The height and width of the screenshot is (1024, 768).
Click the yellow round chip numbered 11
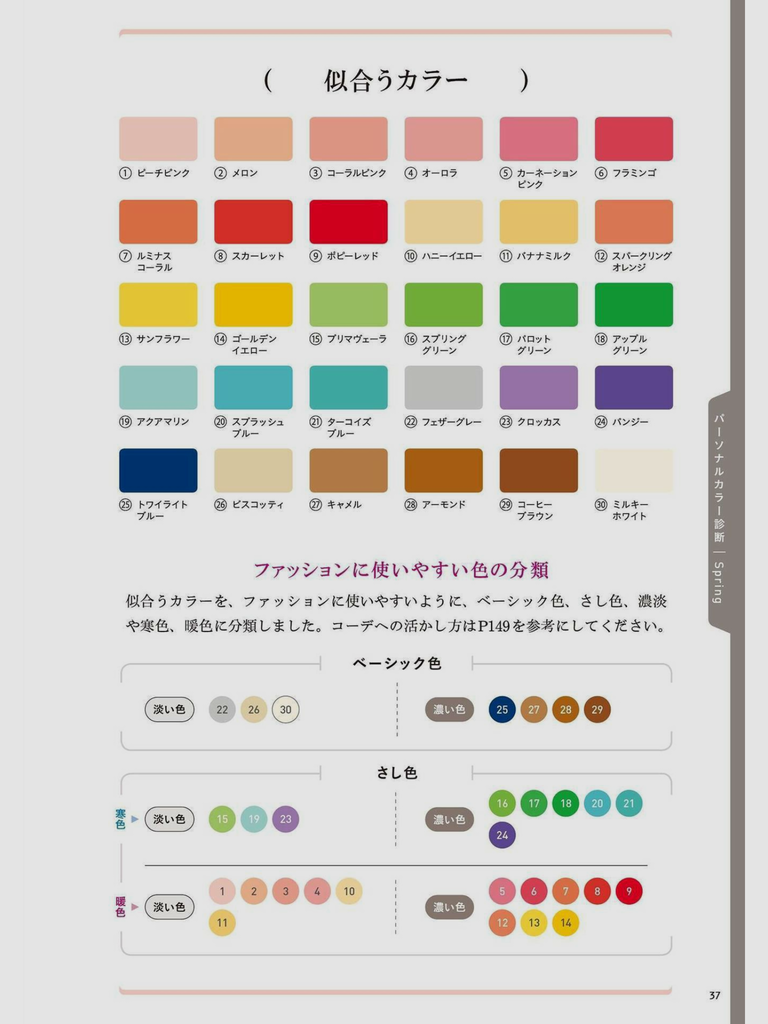(x=222, y=923)
